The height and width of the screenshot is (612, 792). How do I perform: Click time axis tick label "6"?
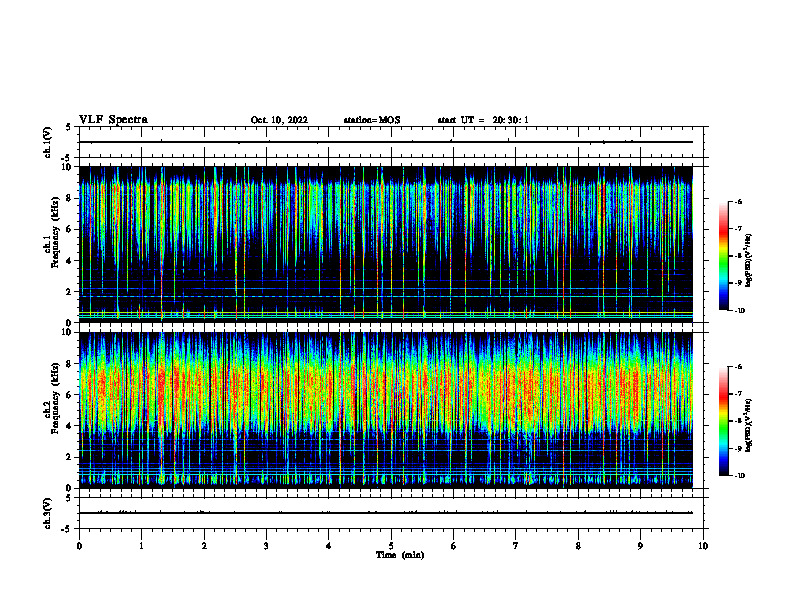coord(454,546)
